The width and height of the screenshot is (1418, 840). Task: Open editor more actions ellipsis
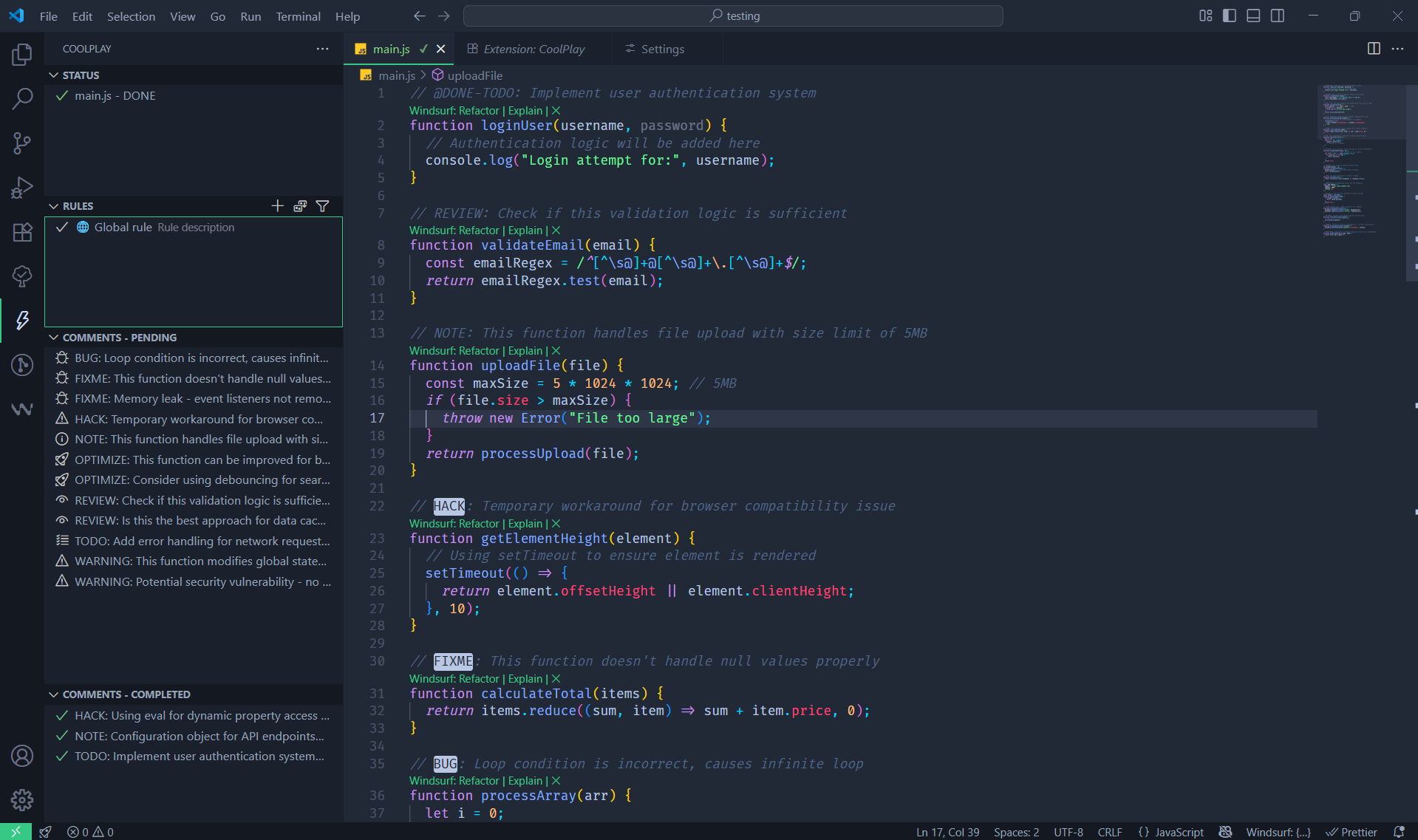[1397, 49]
